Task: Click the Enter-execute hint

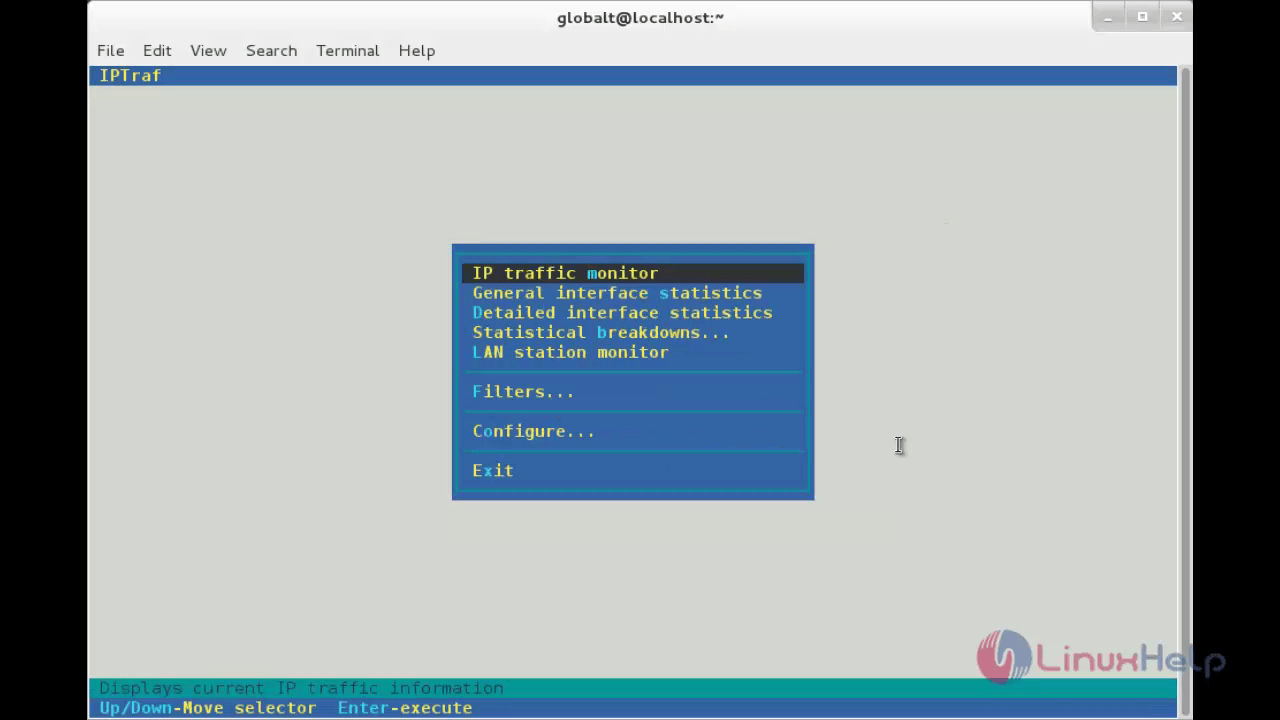Action: pyautogui.click(x=405, y=708)
